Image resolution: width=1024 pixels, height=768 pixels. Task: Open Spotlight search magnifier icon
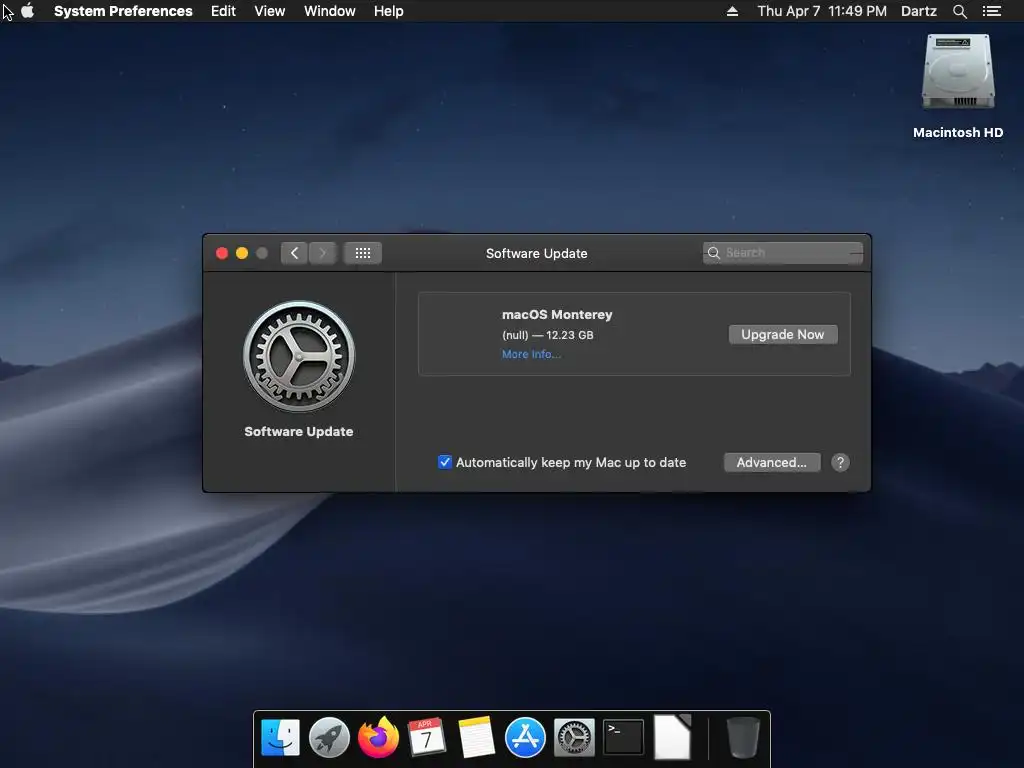[x=959, y=11]
